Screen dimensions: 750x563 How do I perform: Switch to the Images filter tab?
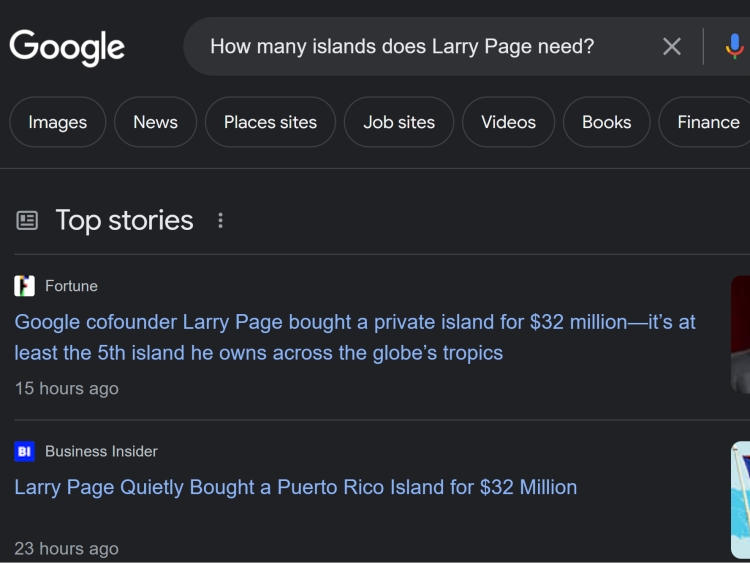[x=57, y=122]
